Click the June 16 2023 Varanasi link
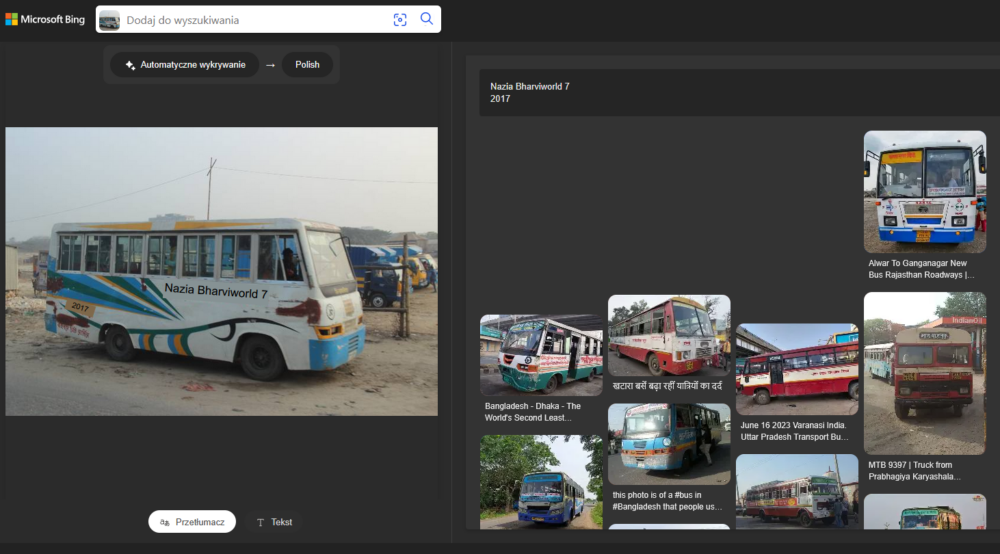1000x554 pixels. tap(796, 431)
